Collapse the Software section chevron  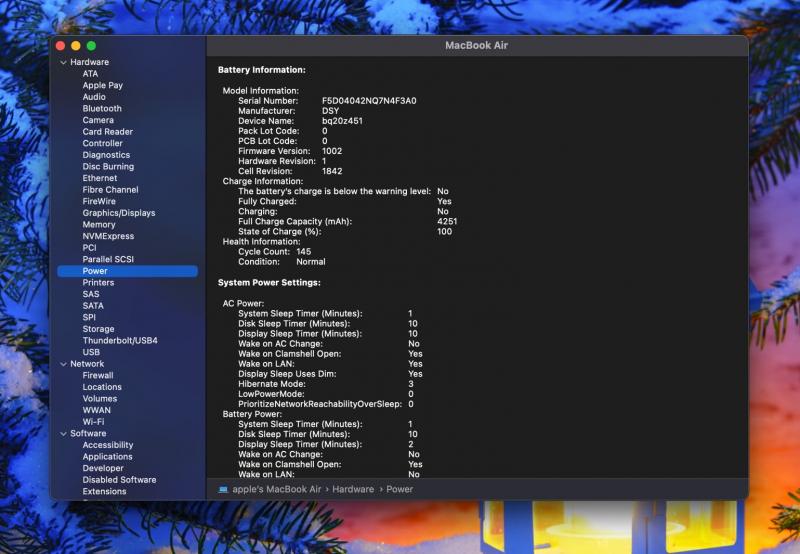pyautogui.click(x=63, y=434)
